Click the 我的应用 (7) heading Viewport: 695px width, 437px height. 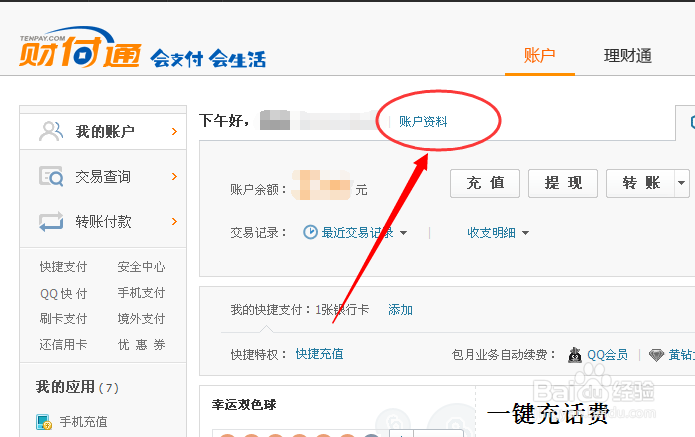tap(77, 387)
